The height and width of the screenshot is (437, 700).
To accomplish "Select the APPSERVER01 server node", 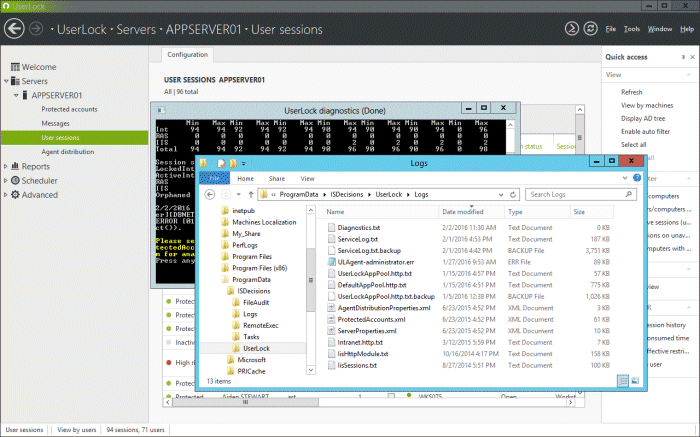I will tap(57, 95).
